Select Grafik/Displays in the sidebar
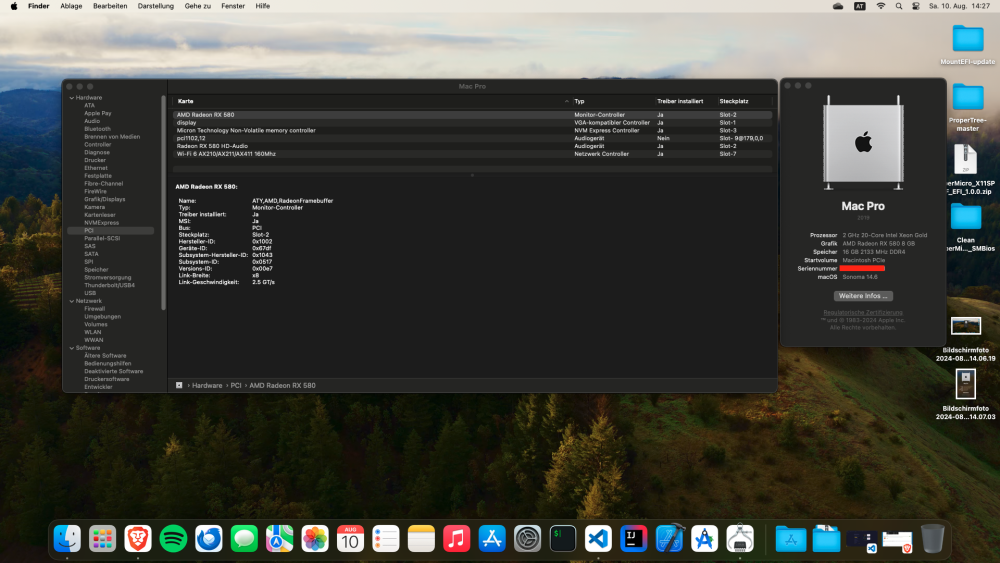This screenshot has height=563, width=1000. click(105, 199)
